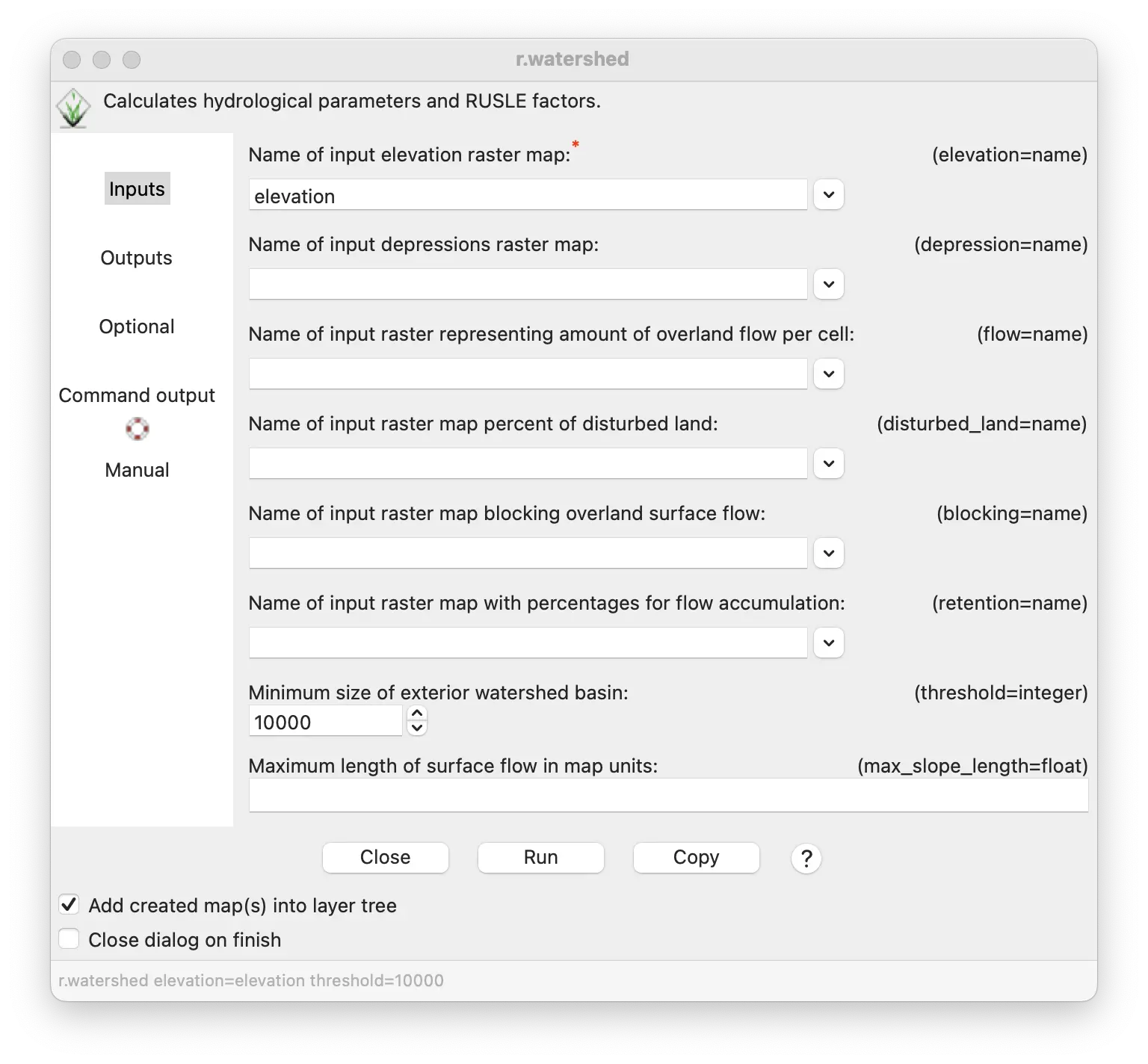Focus the disturbed land raster field

tap(528, 464)
